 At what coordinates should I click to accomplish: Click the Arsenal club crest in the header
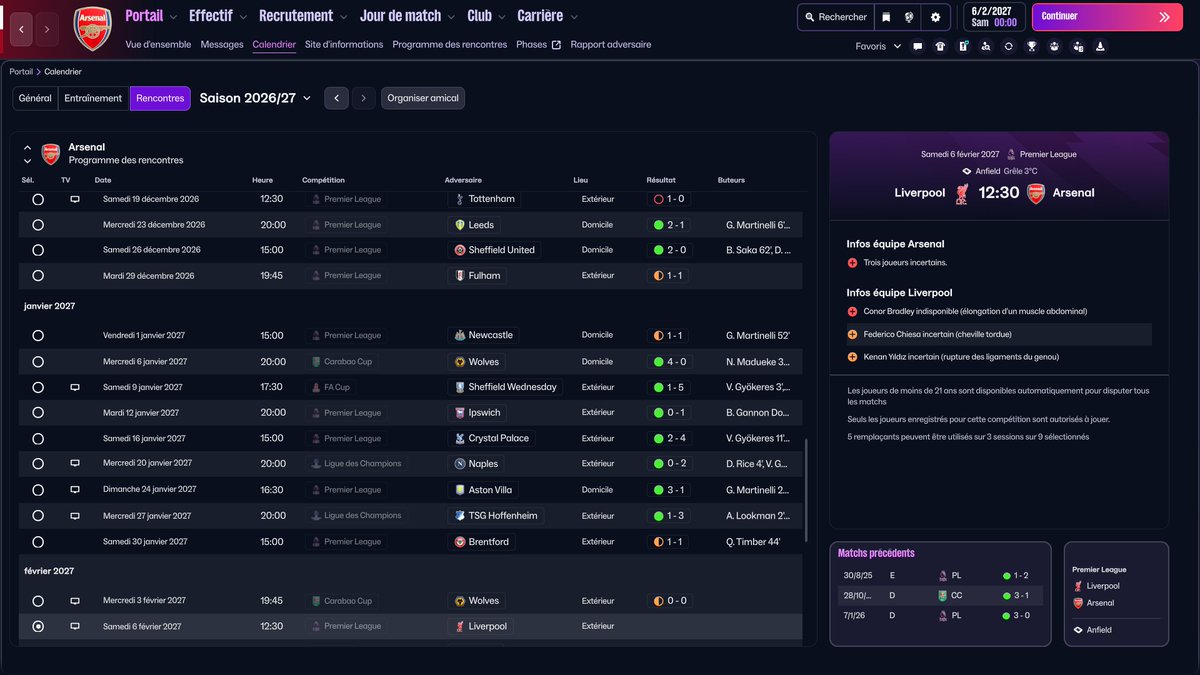point(93,29)
